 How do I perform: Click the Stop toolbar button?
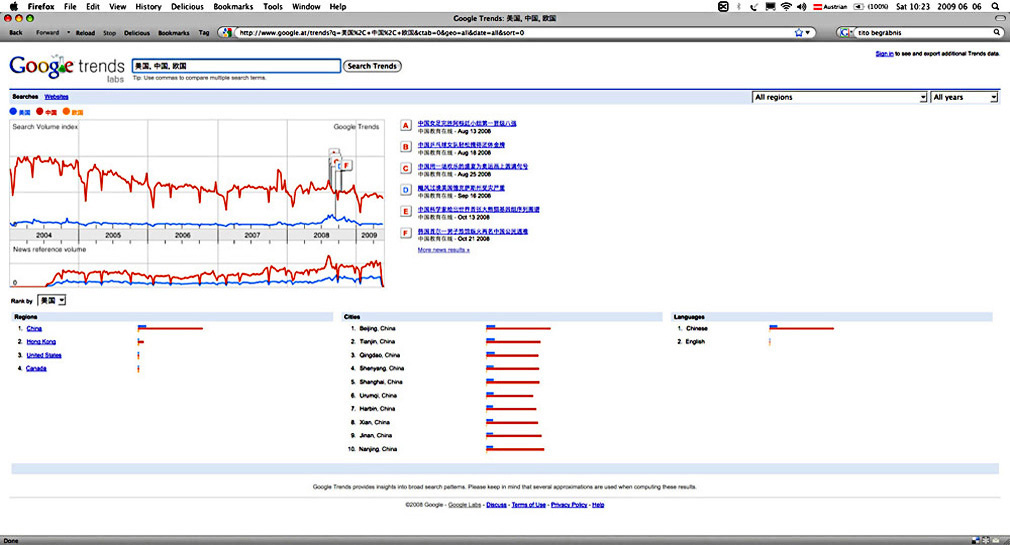[110, 33]
